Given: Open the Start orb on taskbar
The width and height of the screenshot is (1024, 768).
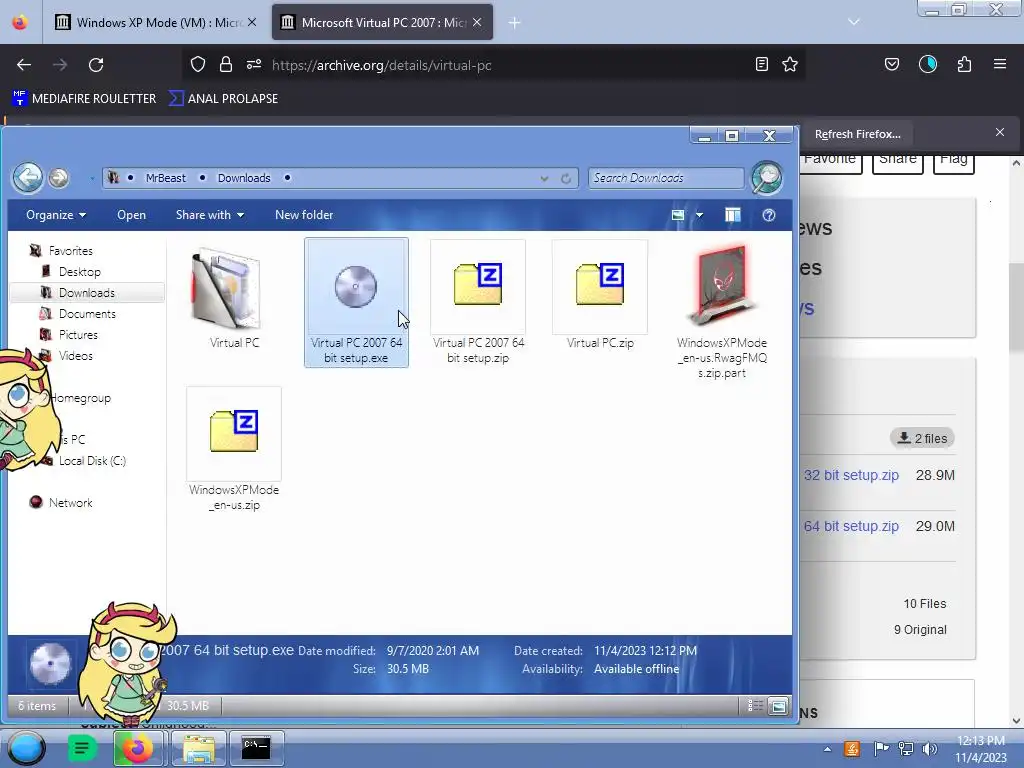Looking at the screenshot, I should click(27, 749).
